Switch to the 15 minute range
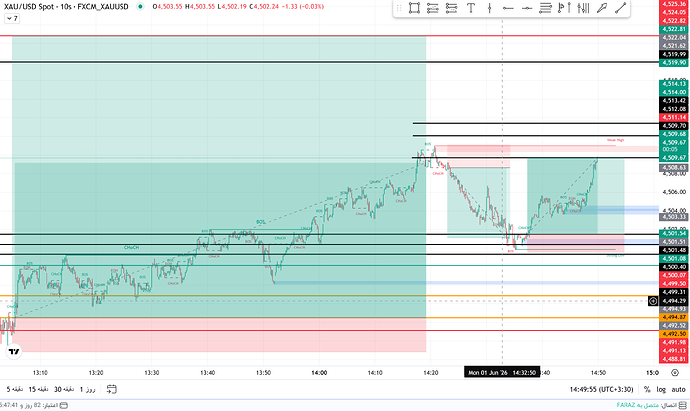 click(x=38, y=389)
